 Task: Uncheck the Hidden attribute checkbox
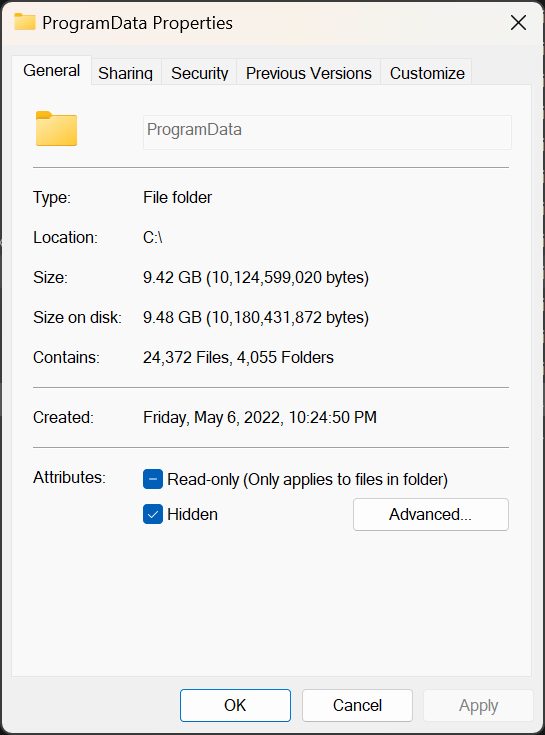[x=153, y=514]
